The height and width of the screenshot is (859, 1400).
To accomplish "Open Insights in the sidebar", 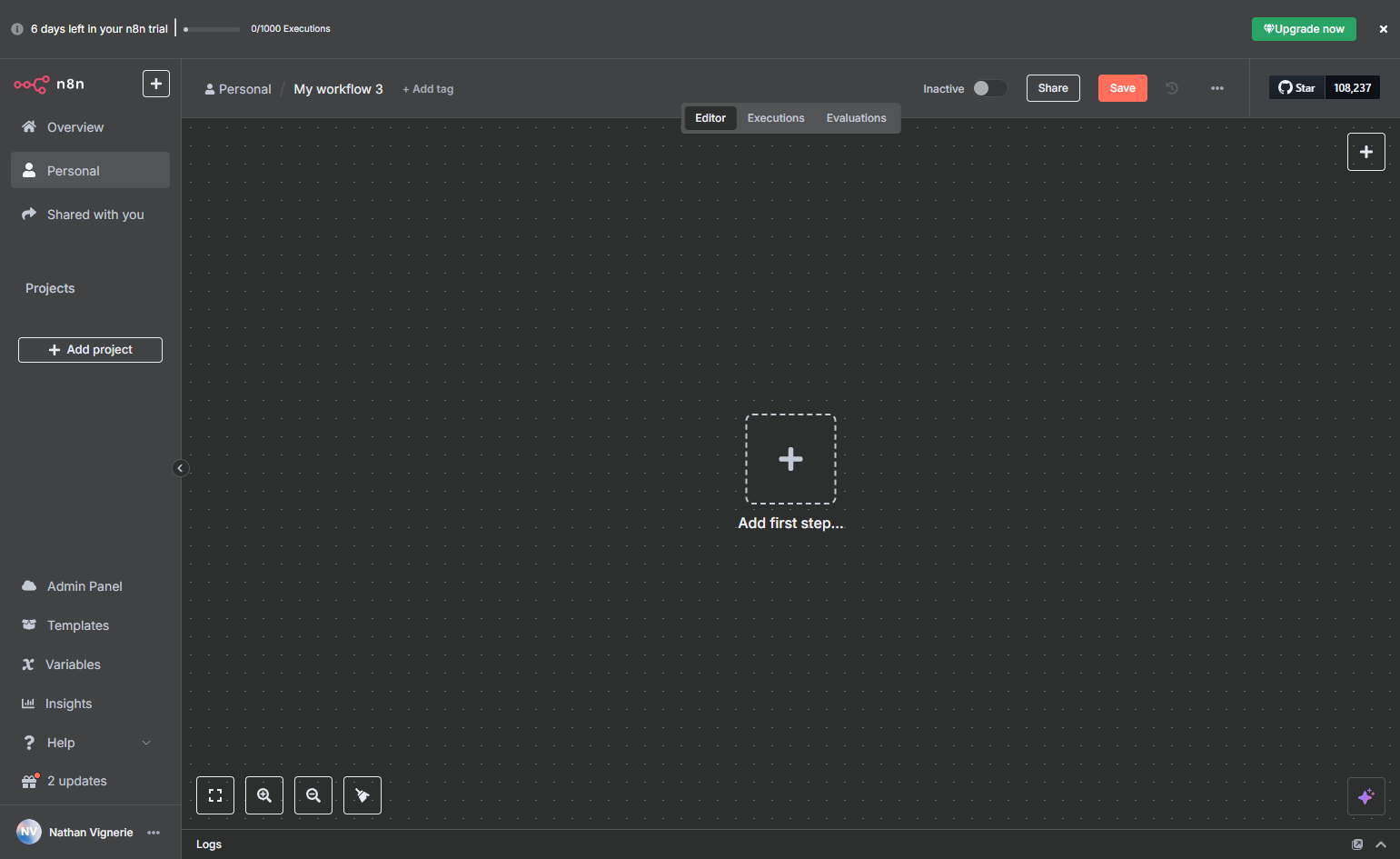I will coord(90,704).
